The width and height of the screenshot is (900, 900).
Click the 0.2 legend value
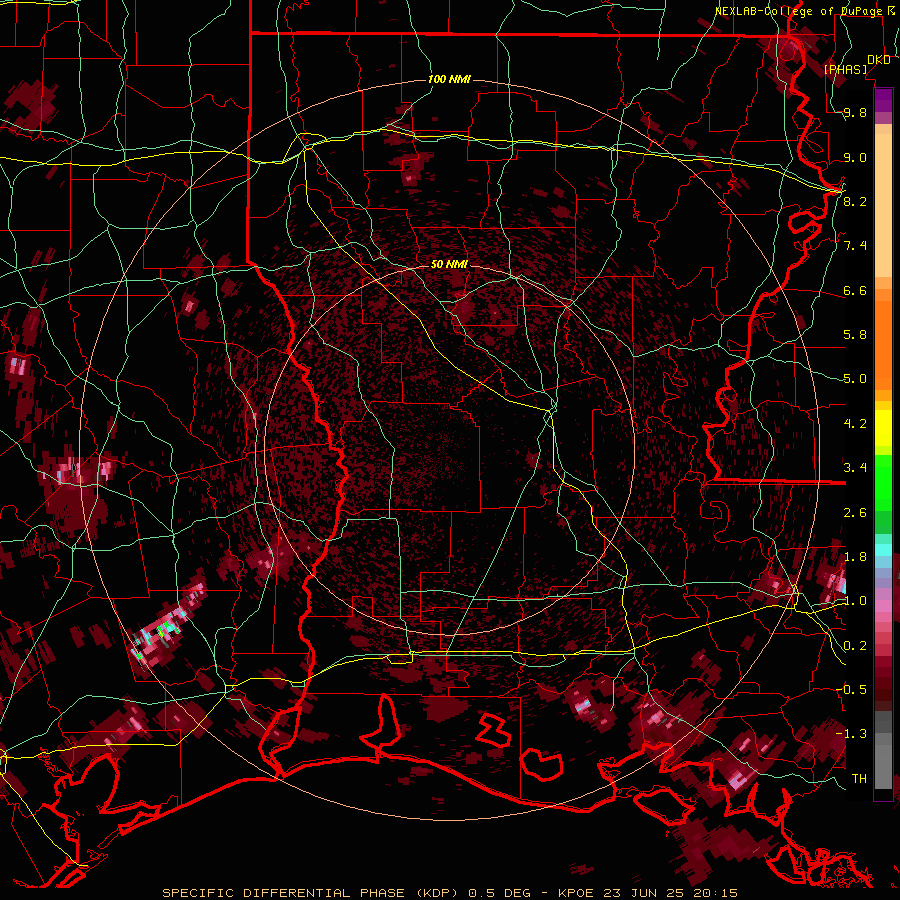coord(855,646)
